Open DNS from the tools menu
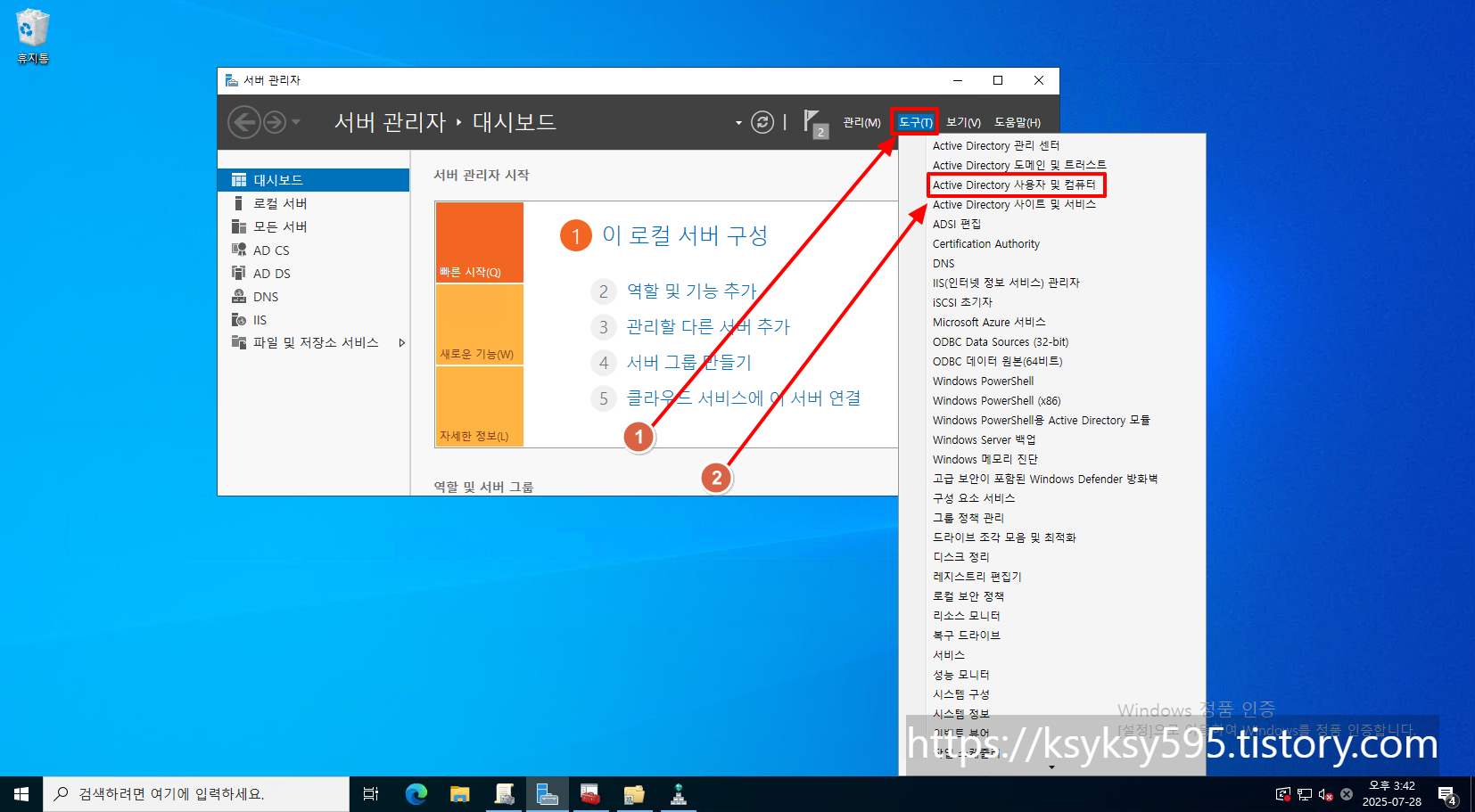The width and height of the screenshot is (1475, 812). (944, 263)
